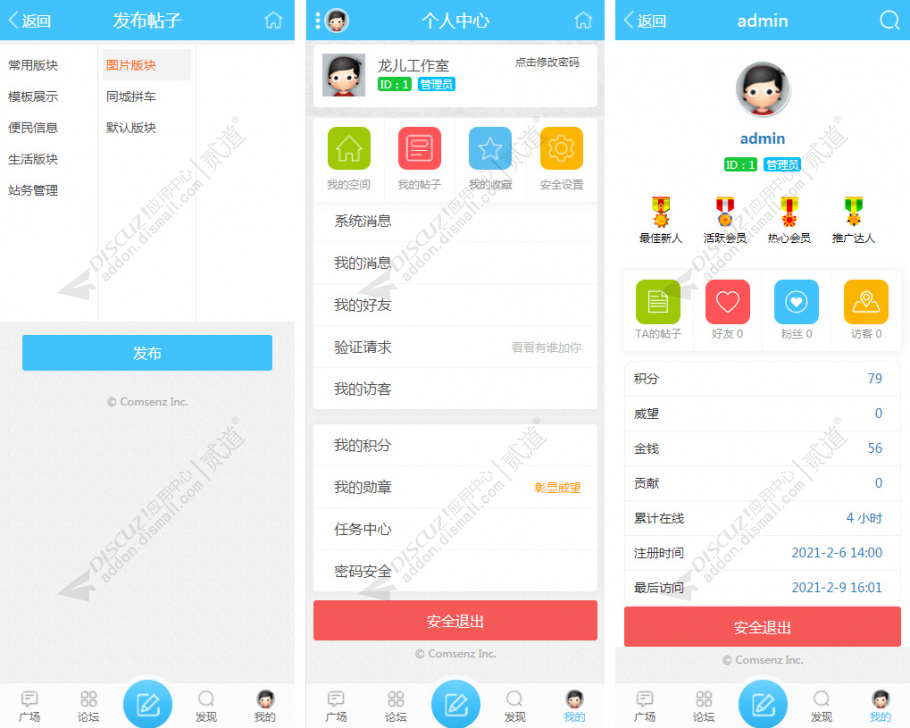Viewport: 910px width, 728px height.
Task: Open 粉丝 0 blue heart icon
Action: 796,302
